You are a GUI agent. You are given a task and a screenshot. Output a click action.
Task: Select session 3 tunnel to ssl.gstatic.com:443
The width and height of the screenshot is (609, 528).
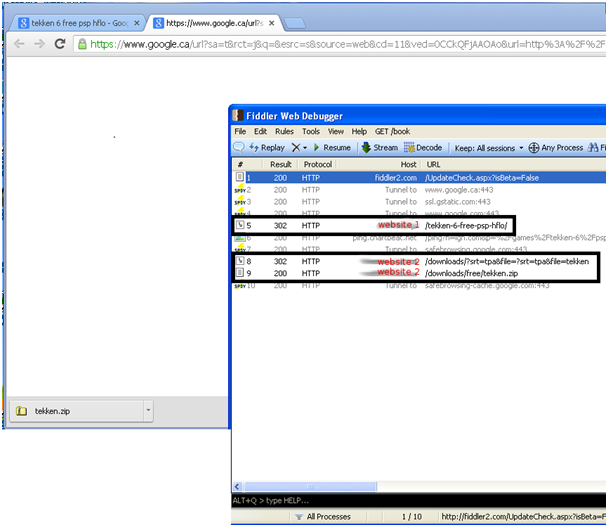(419, 202)
